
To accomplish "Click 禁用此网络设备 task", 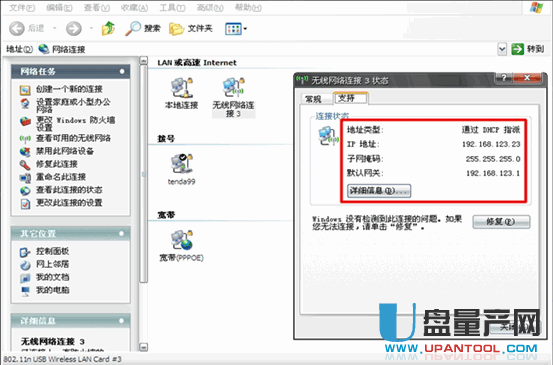I will click(x=65, y=151).
